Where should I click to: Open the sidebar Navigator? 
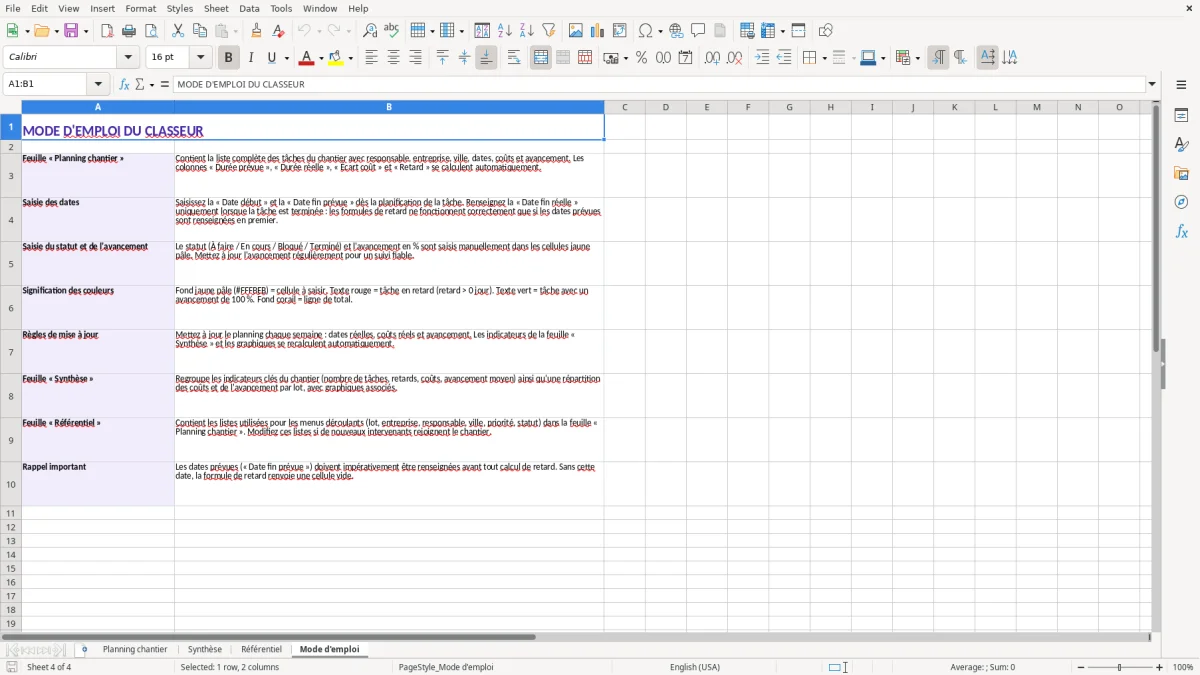(1181, 202)
